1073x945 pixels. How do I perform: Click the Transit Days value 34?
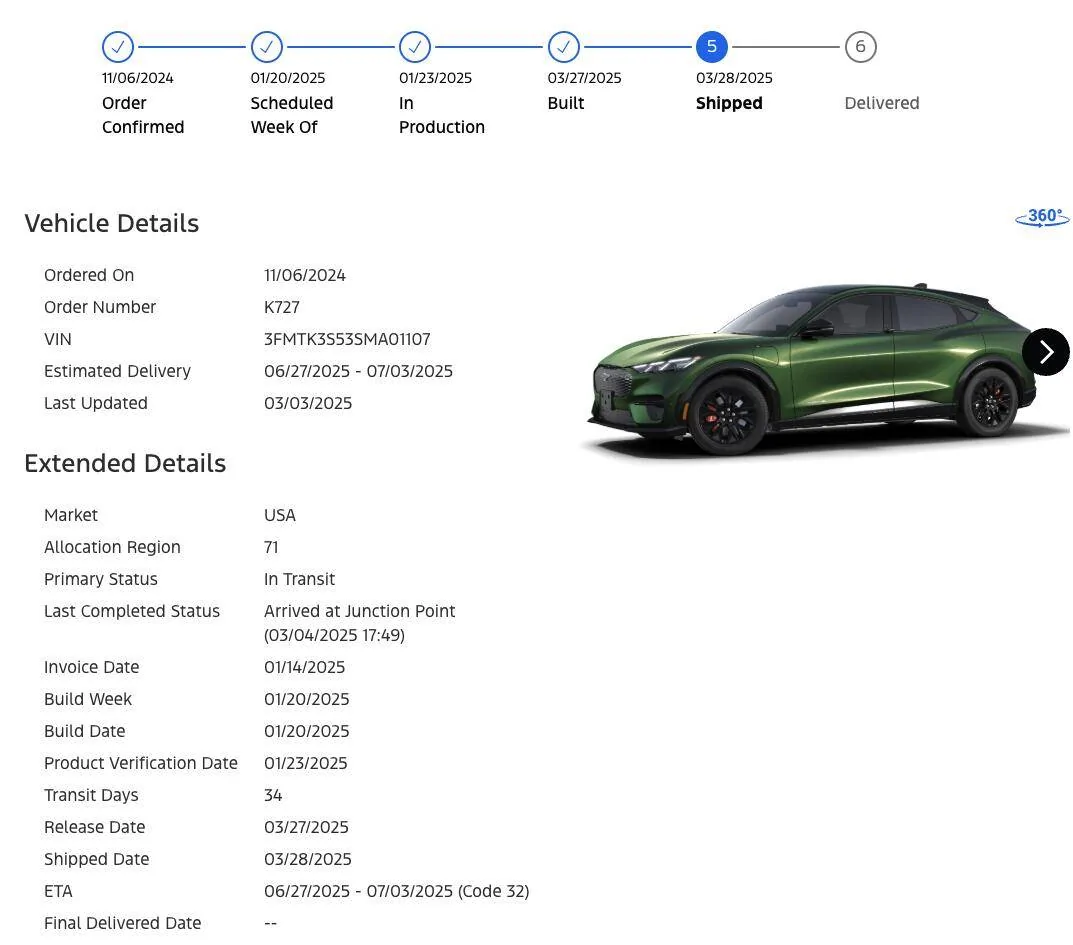click(x=273, y=795)
